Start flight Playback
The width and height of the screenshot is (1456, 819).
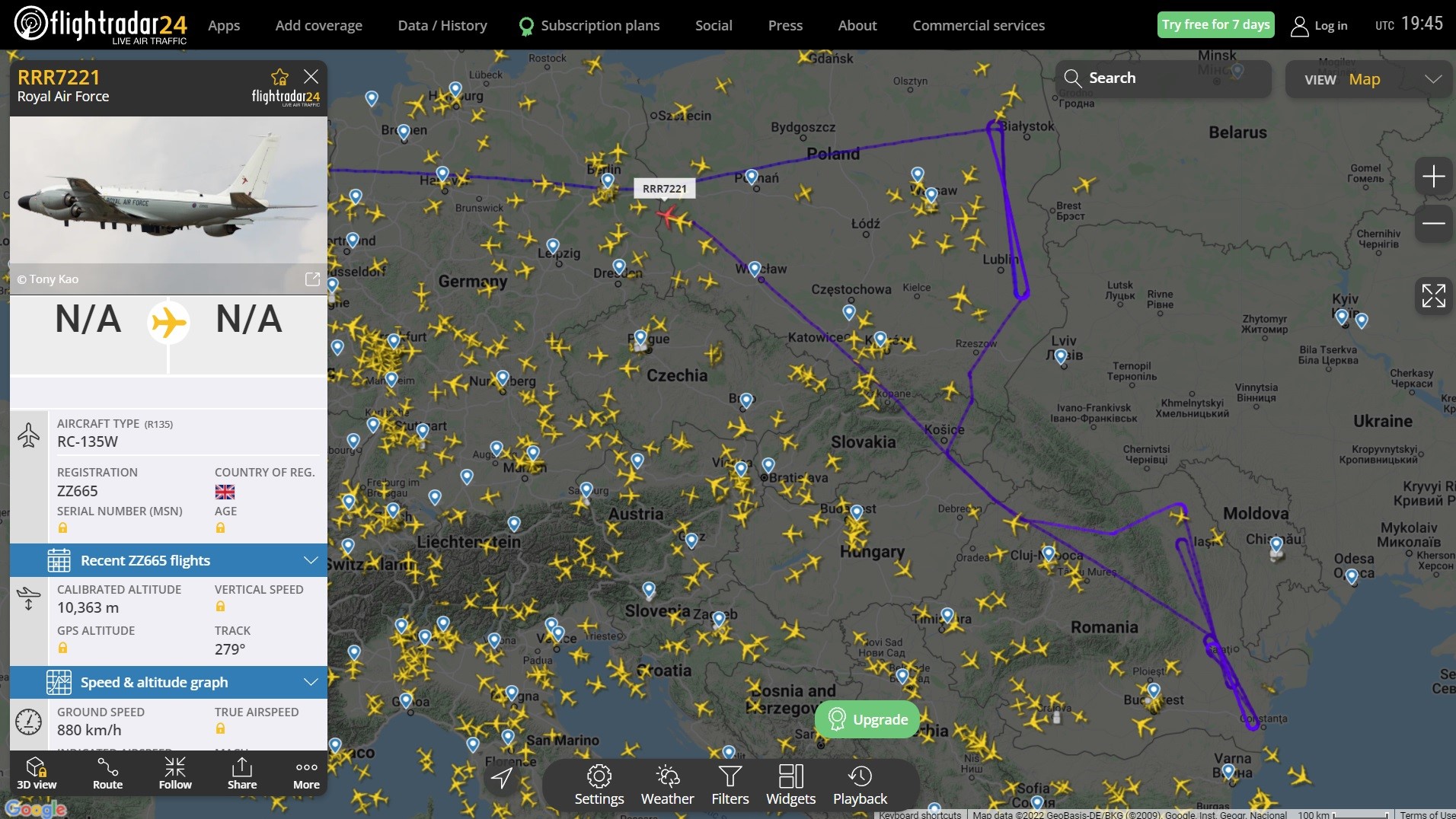(x=860, y=785)
